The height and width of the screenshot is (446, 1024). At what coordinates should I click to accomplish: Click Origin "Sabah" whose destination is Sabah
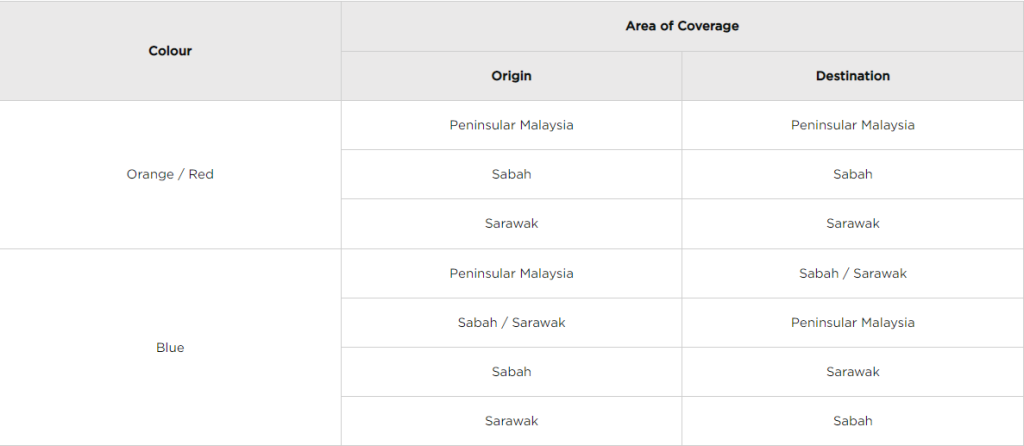click(511, 174)
